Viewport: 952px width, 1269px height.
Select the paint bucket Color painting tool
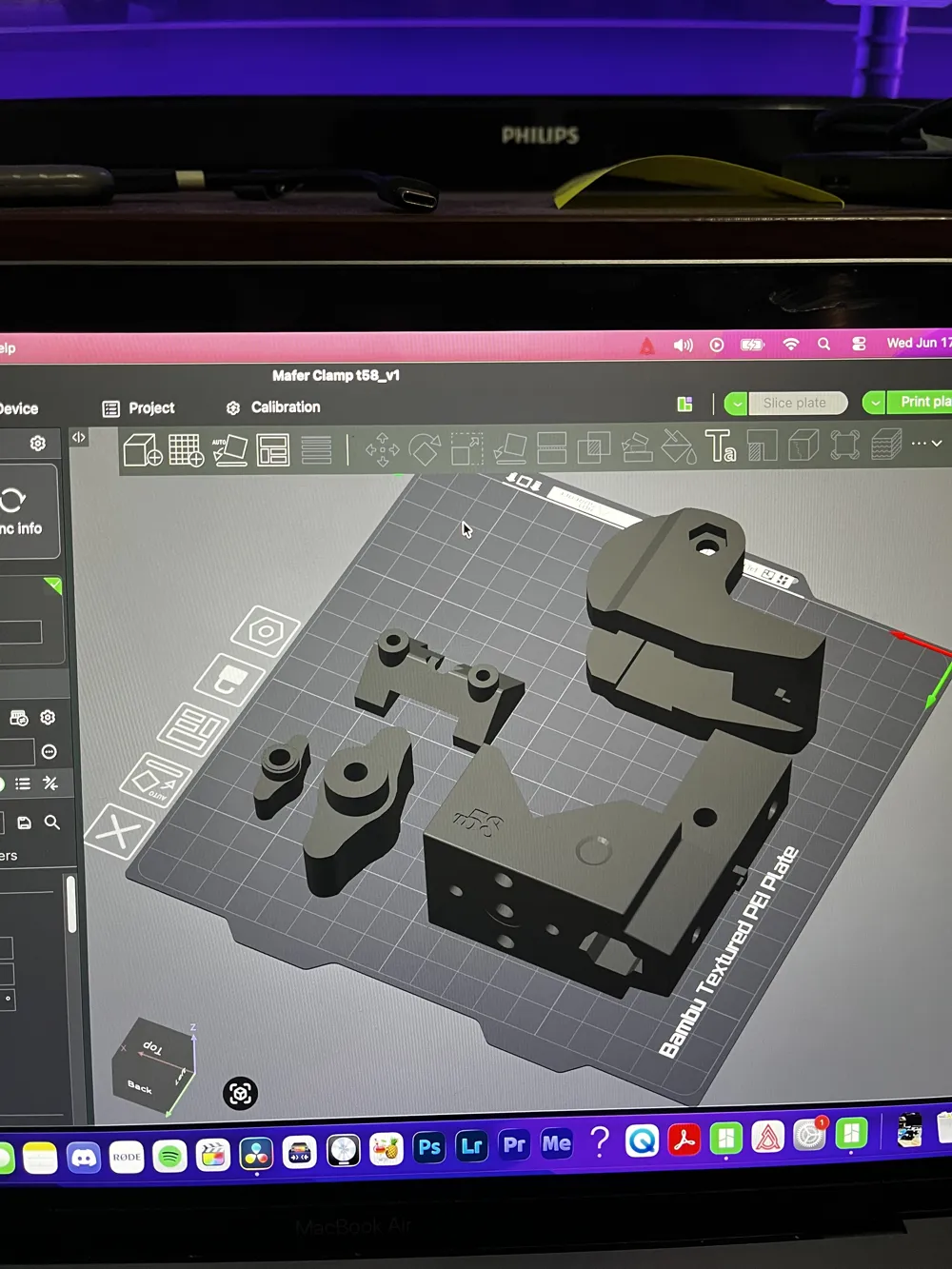[679, 446]
